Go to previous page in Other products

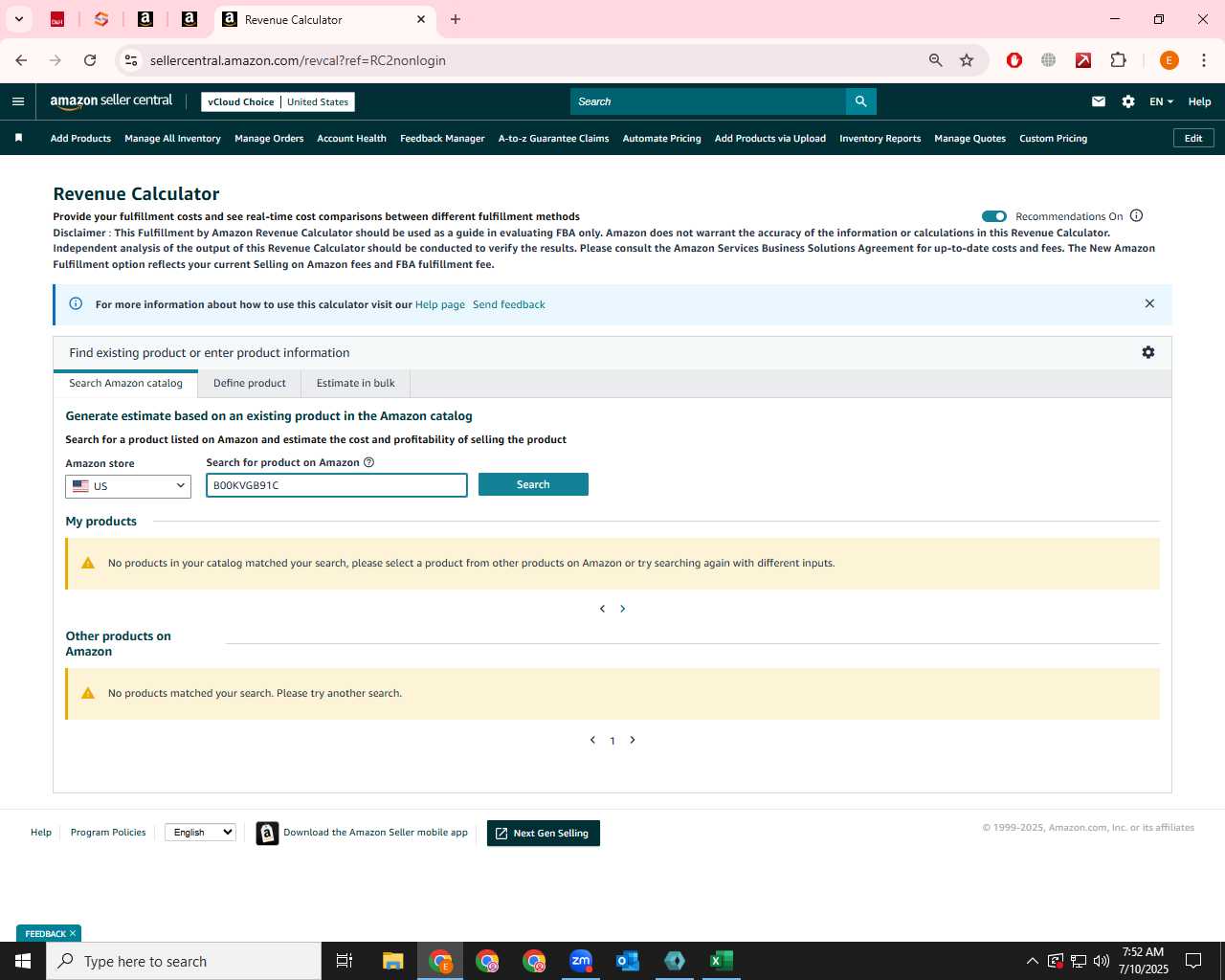click(x=592, y=740)
